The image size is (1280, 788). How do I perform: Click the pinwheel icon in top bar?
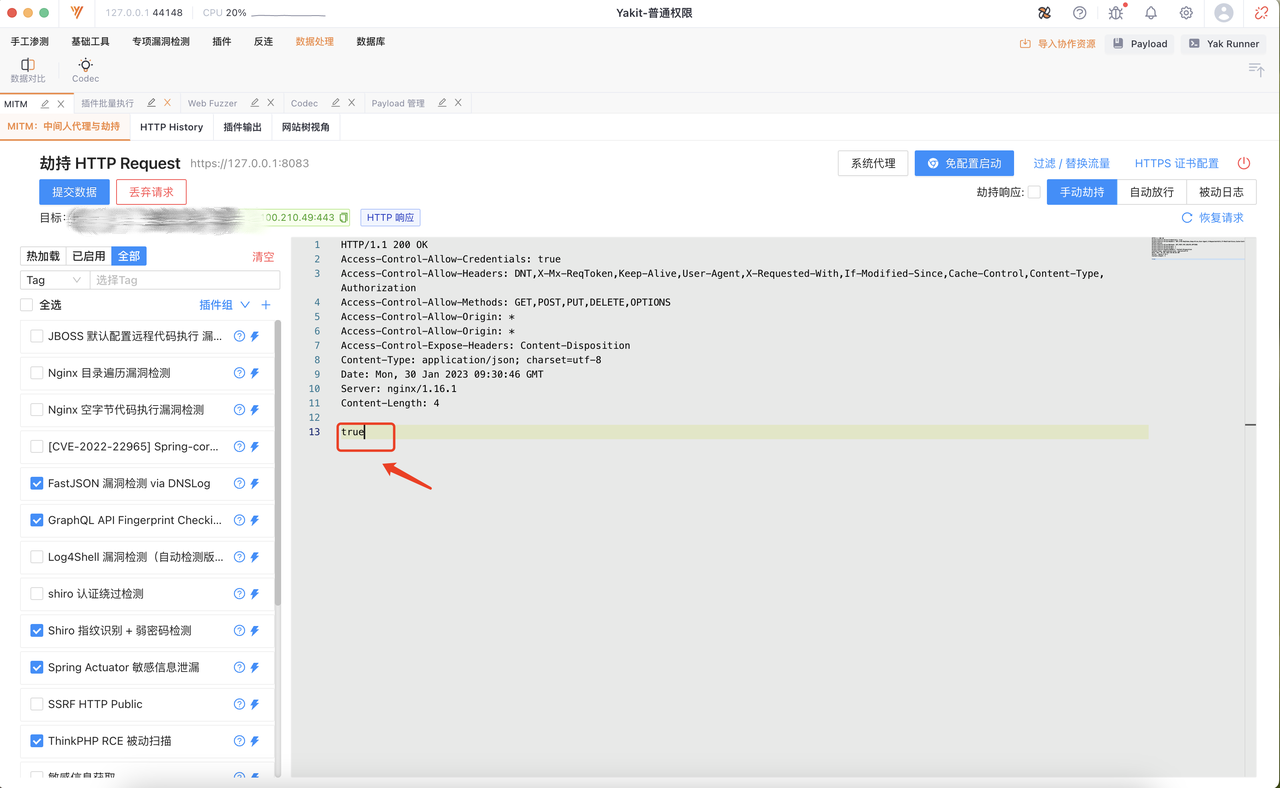pos(1044,13)
